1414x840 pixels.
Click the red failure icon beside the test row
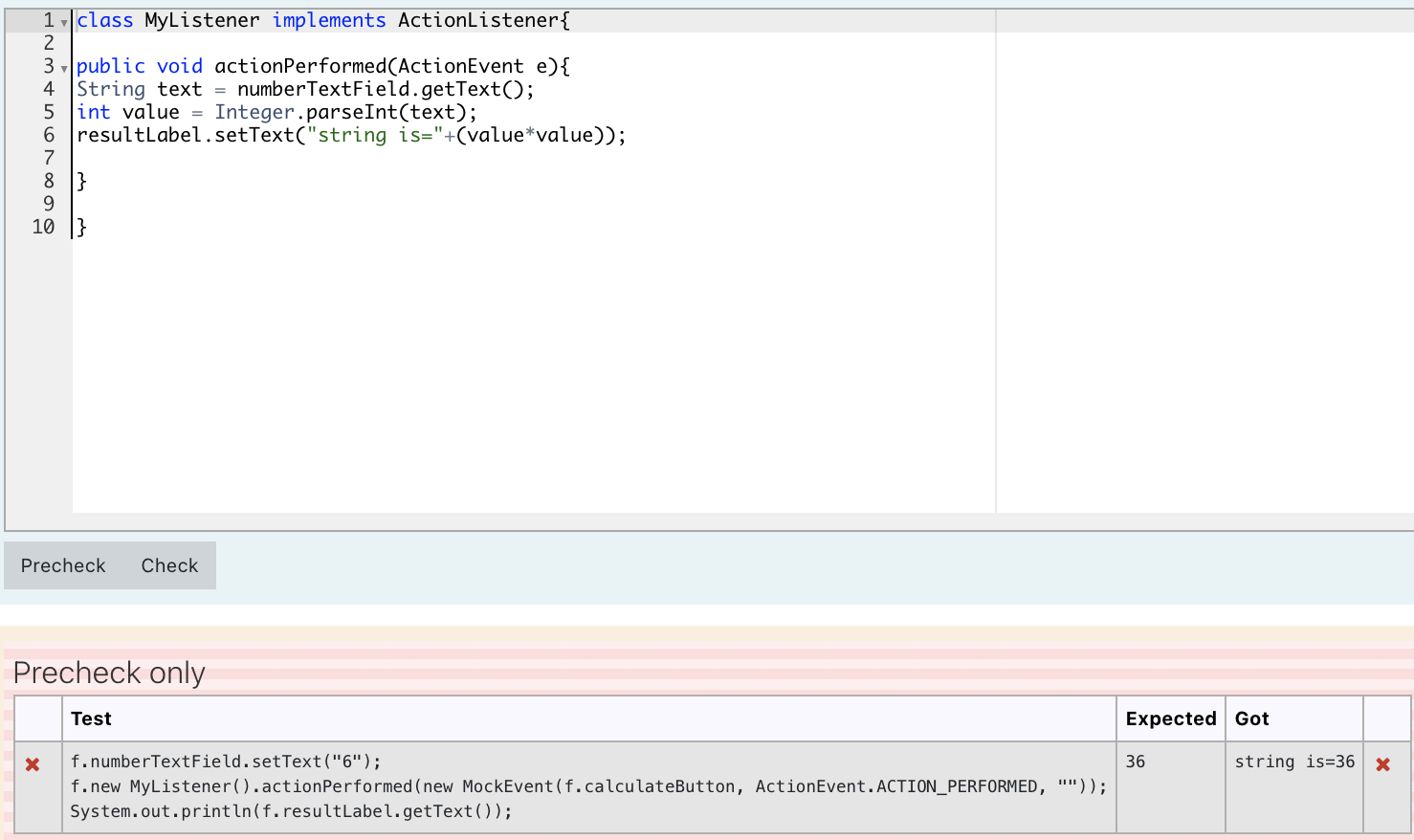[x=33, y=763]
